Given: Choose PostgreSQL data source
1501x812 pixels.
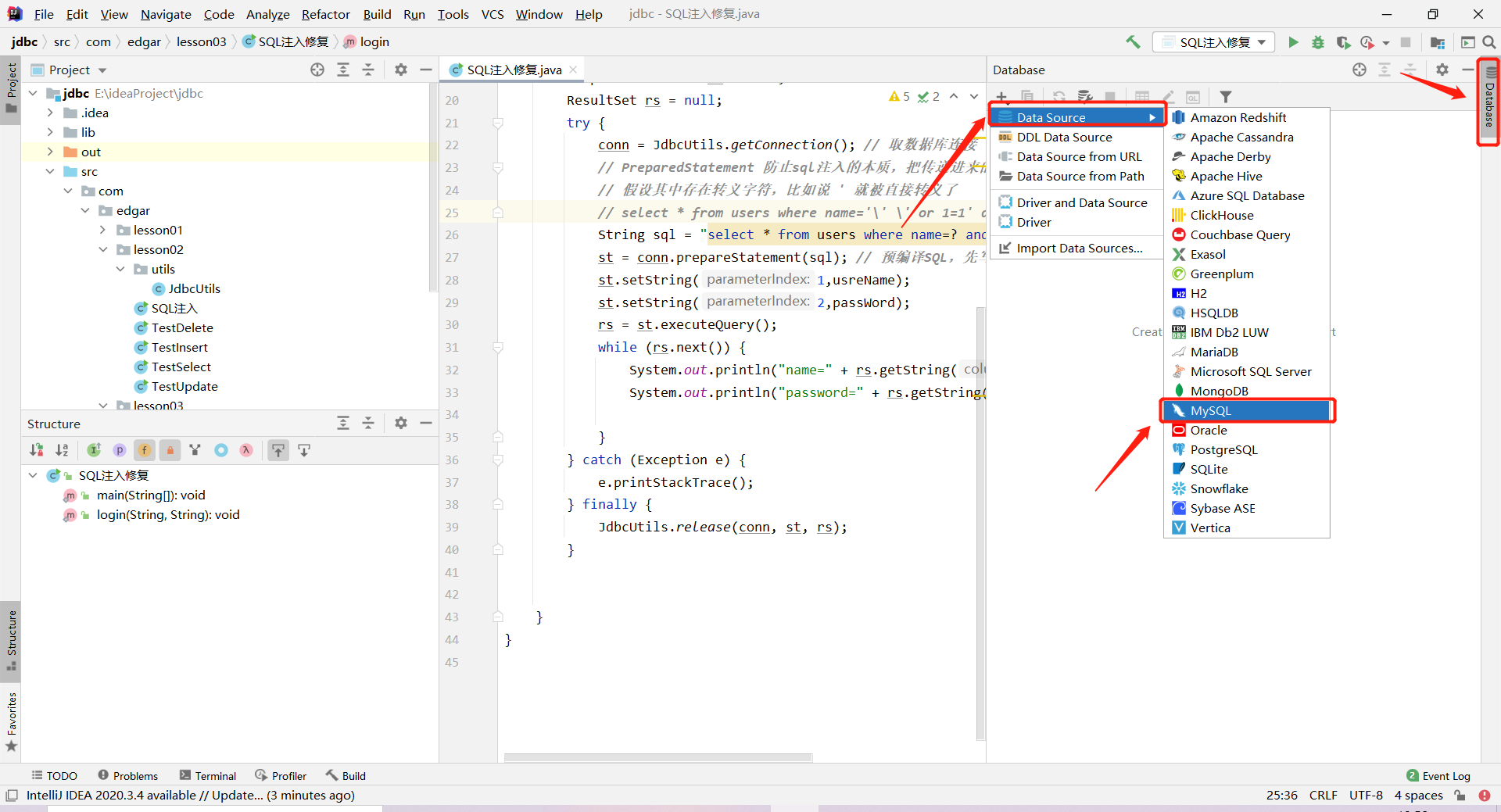Looking at the screenshot, I should click(x=1248, y=449).
